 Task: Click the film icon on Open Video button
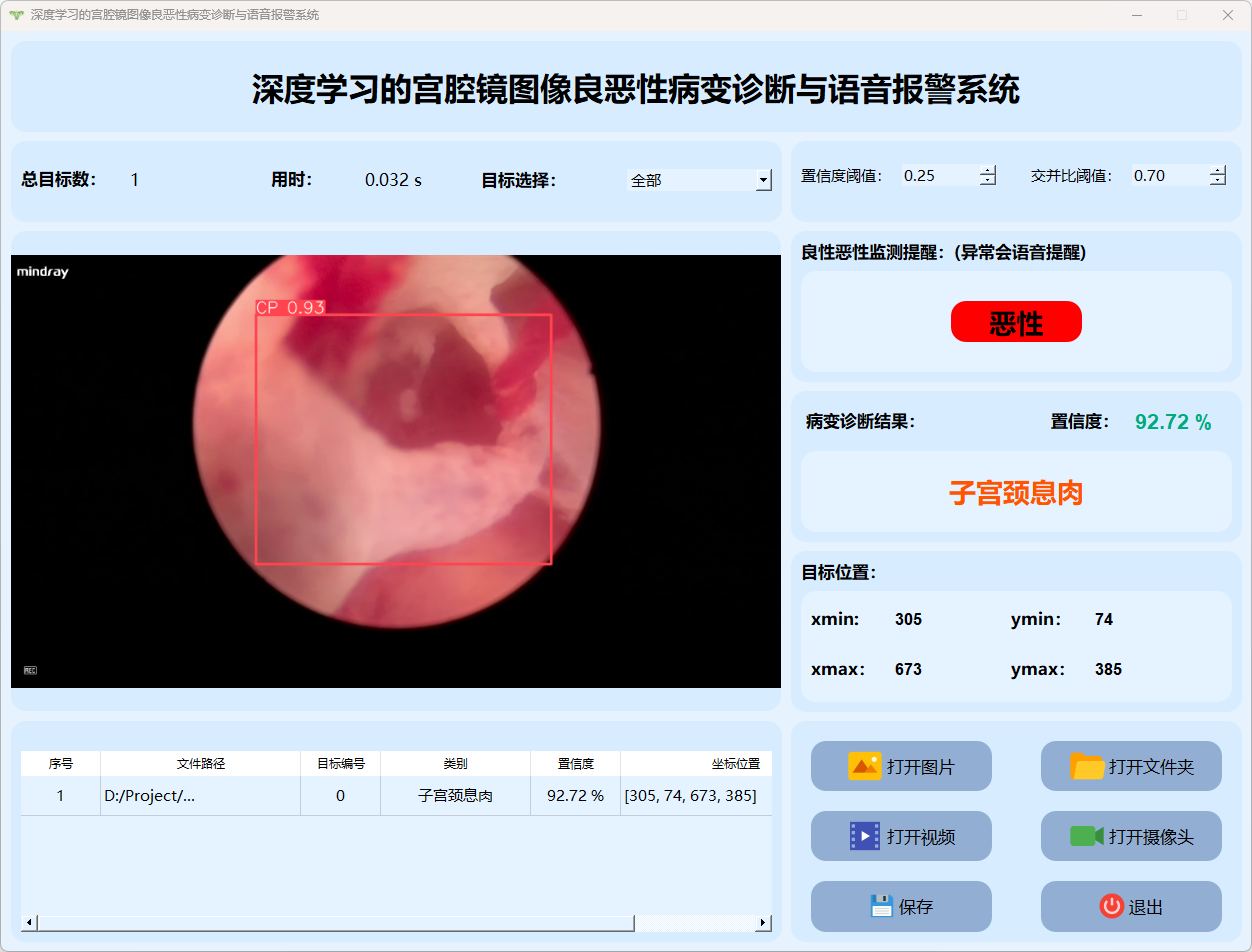coord(864,836)
